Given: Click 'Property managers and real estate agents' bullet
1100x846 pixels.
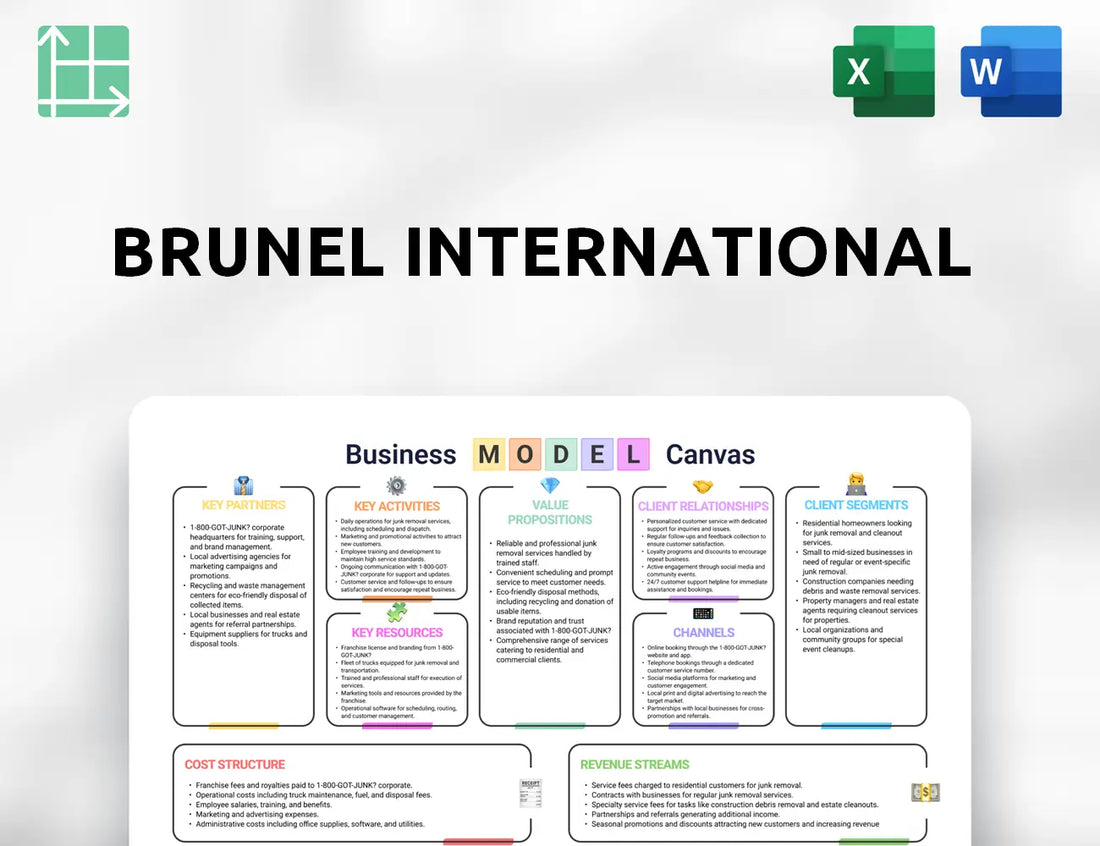Looking at the screenshot, I should pyautogui.click(x=859, y=610).
